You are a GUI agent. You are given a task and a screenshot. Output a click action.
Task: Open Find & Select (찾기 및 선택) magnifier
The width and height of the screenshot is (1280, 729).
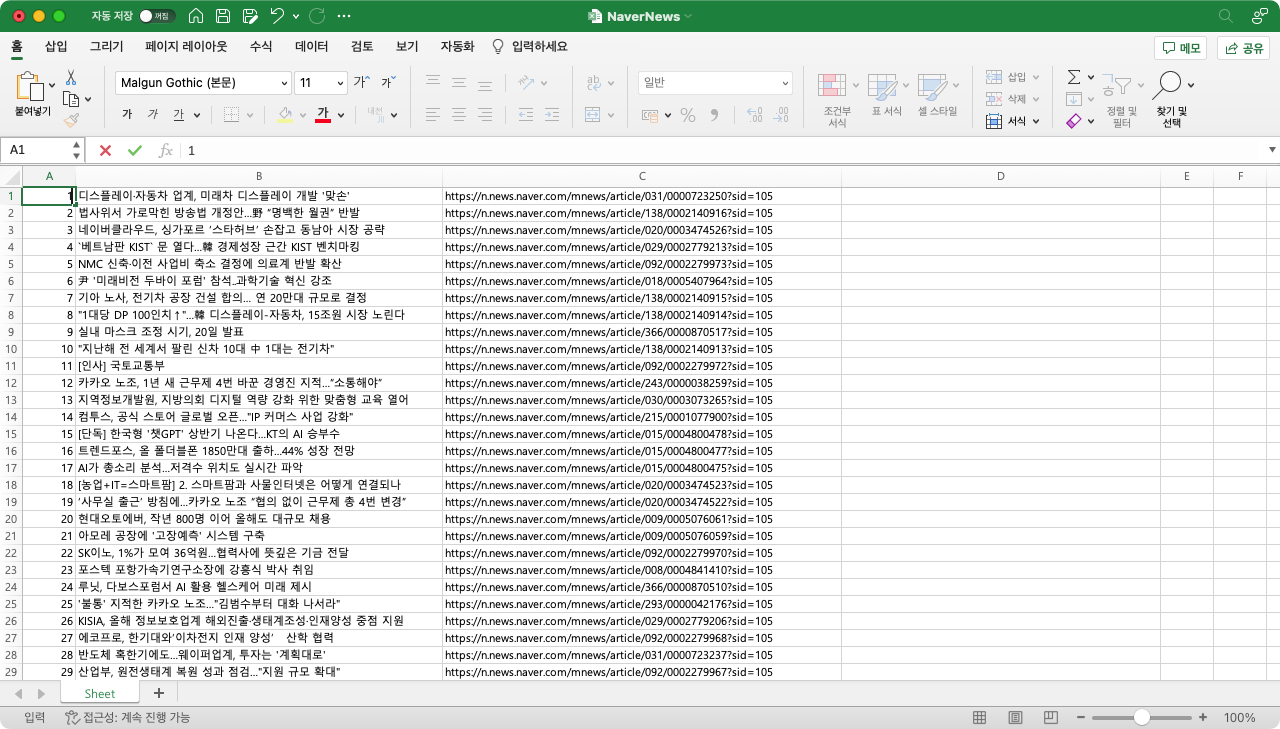(1171, 99)
